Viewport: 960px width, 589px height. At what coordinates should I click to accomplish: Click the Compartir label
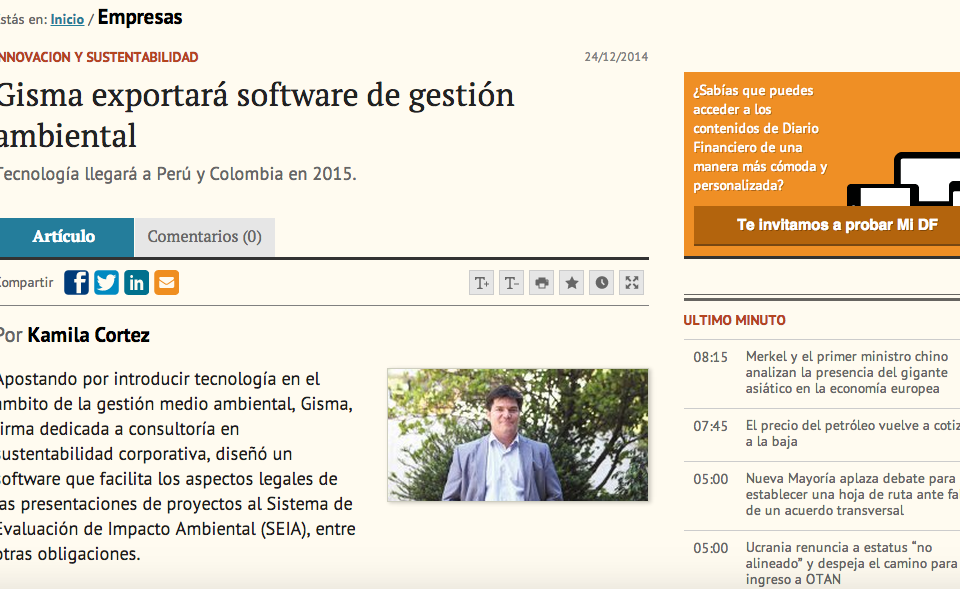pyautogui.click(x=26, y=283)
